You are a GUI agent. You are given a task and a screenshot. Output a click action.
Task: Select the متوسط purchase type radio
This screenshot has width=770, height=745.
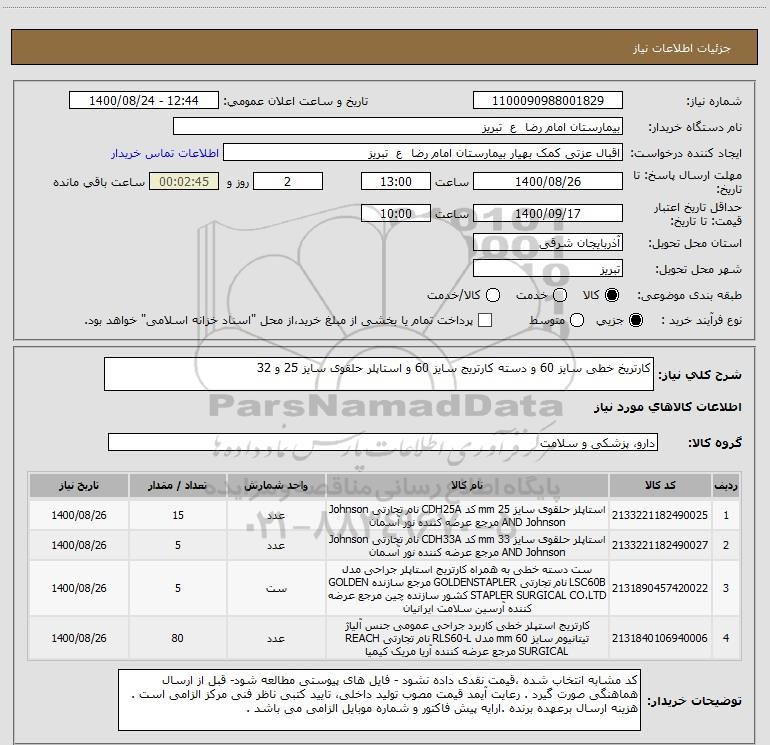click(577, 320)
